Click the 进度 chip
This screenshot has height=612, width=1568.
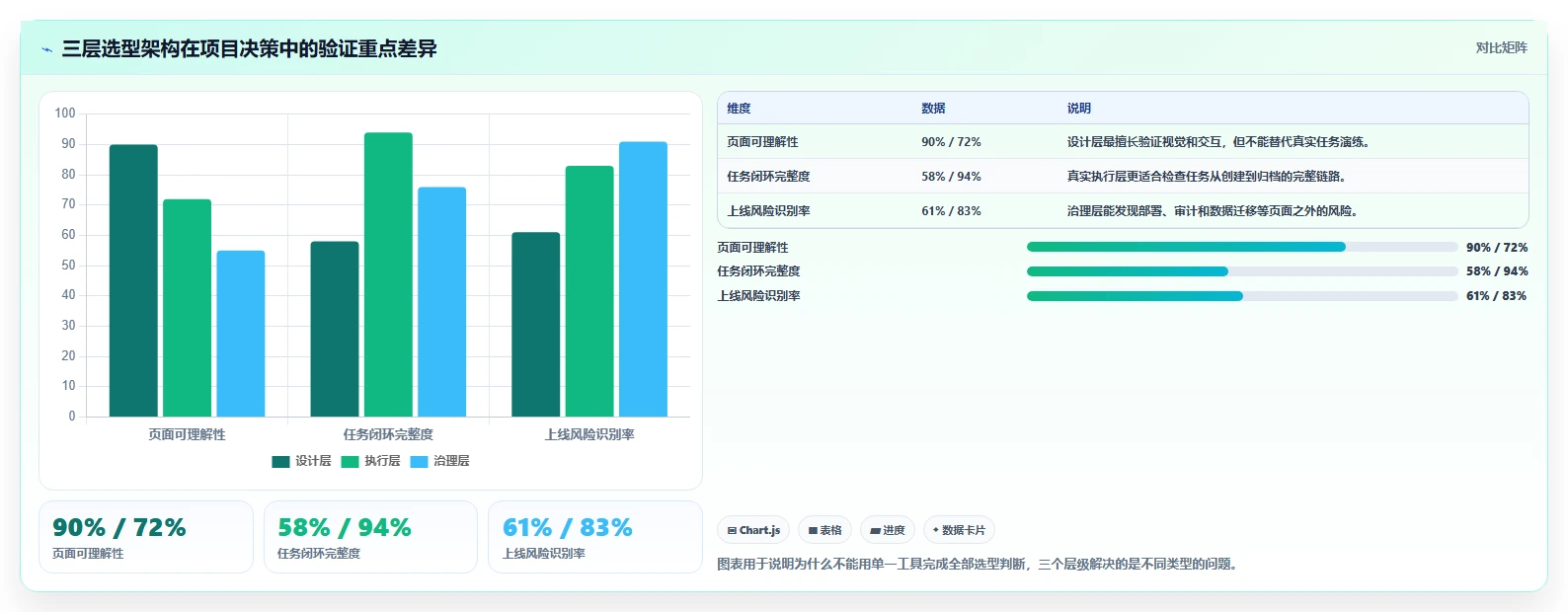click(888, 530)
